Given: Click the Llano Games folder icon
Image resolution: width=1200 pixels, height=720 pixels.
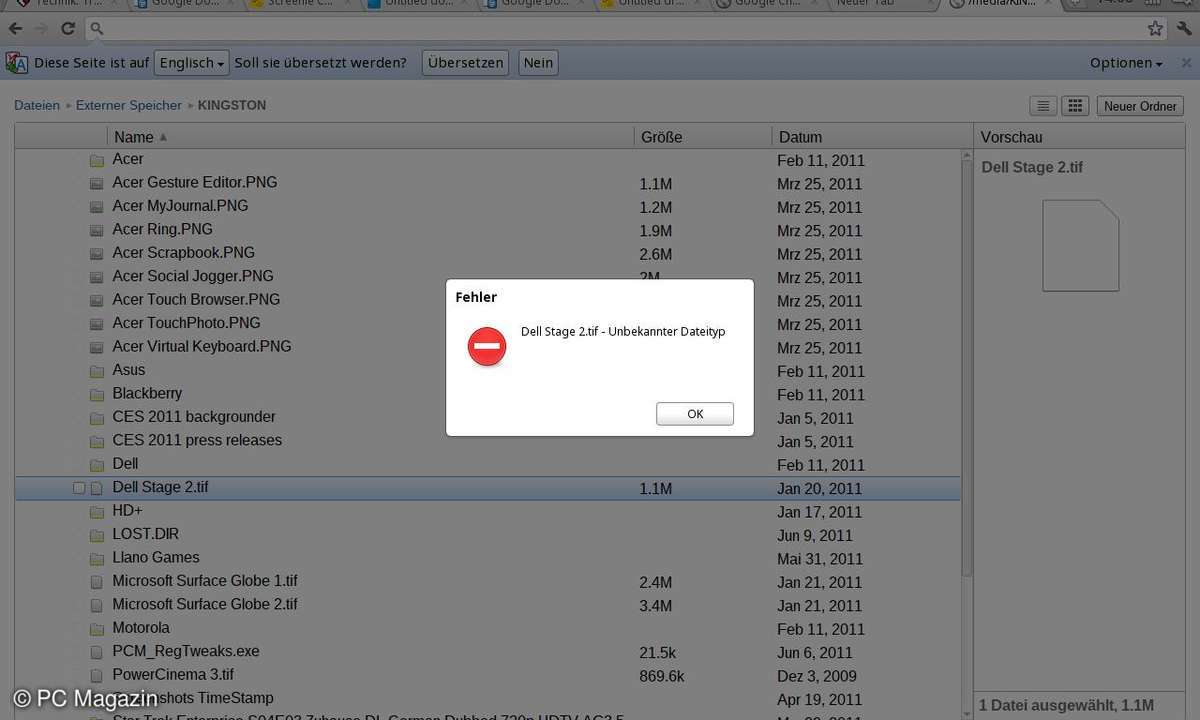Looking at the screenshot, I should (96, 558).
